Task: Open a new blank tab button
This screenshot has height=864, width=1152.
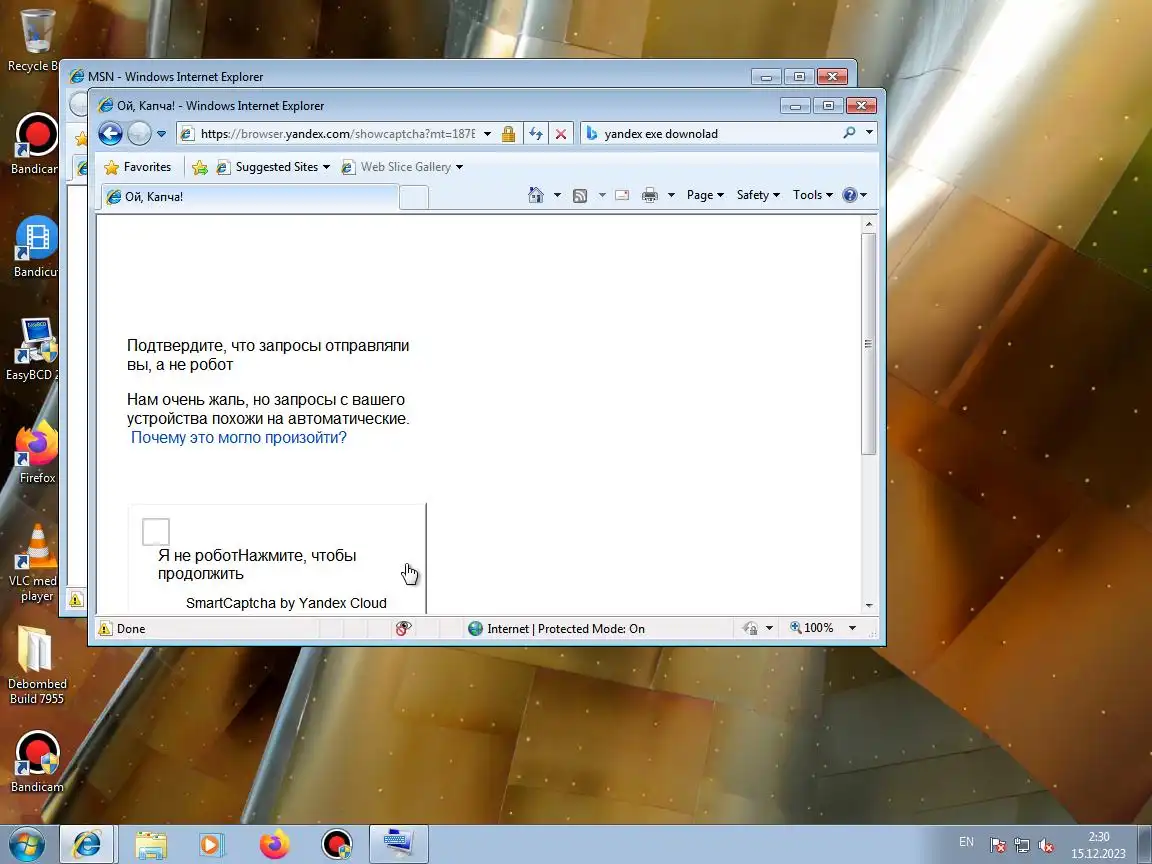Action: (414, 198)
